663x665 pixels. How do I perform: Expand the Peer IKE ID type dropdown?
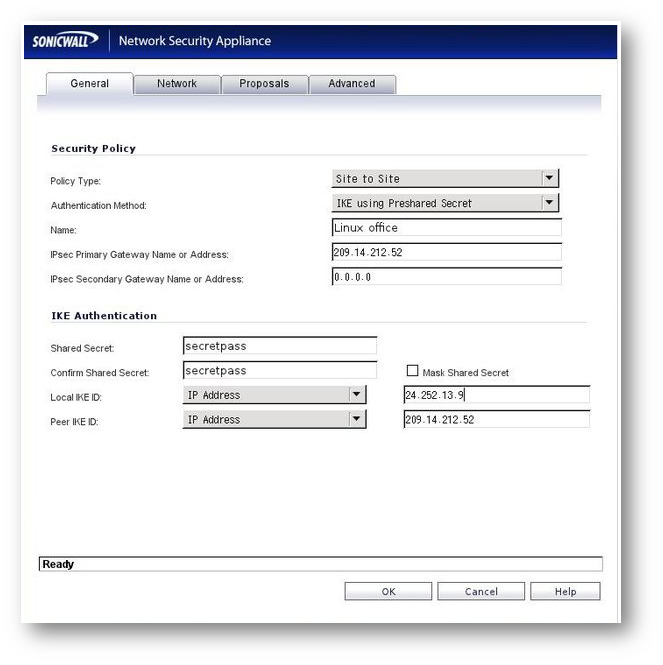click(274, 419)
